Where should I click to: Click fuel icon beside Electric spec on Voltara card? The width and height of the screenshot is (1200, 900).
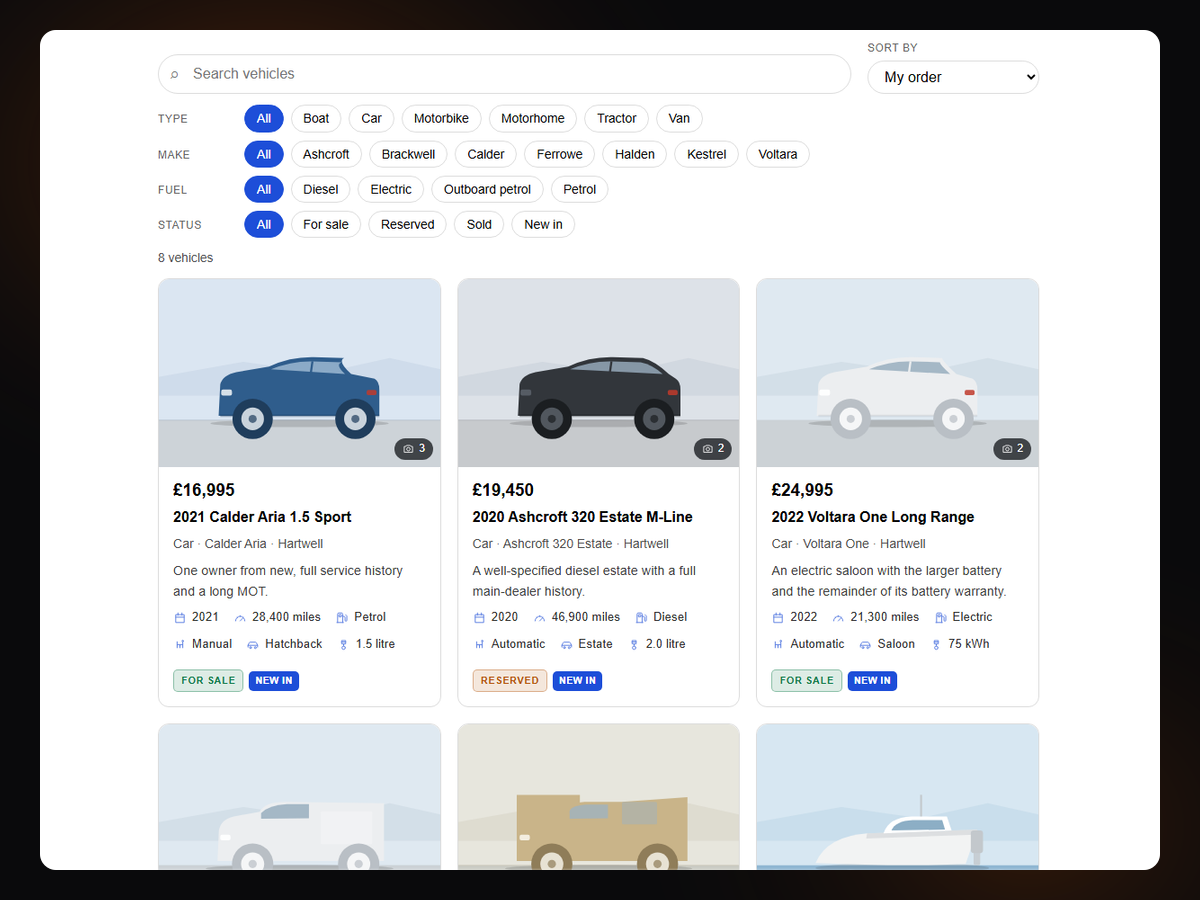click(x=941, y=618)
